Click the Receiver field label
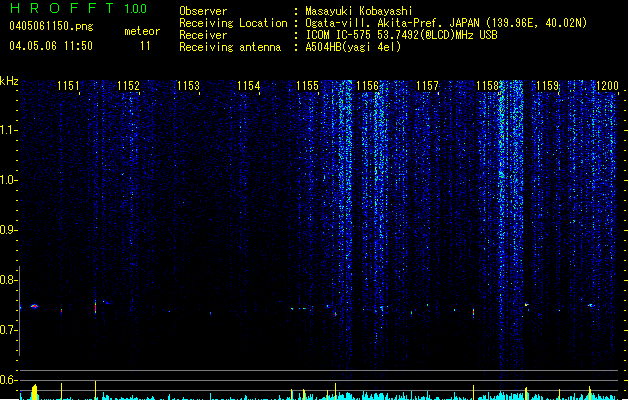The height and width of the screenshot is (400, 629). click(x=203, y=35)
